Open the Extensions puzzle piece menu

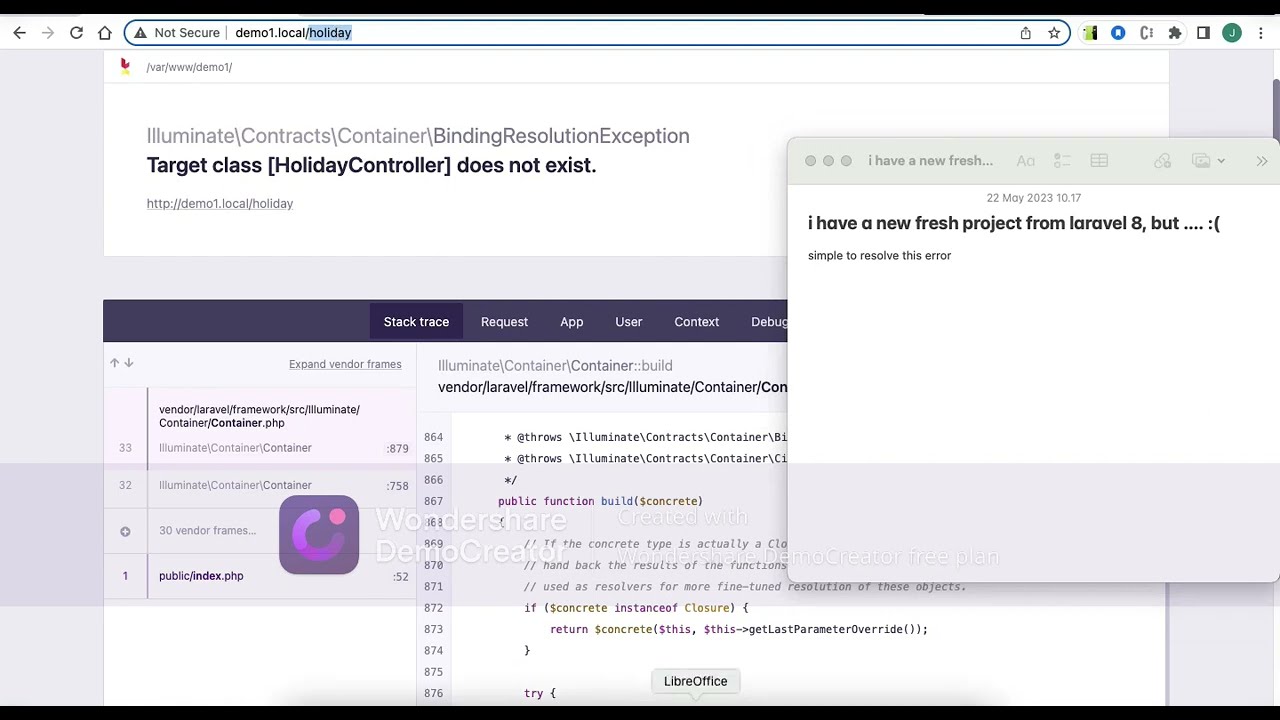point(1175,33)
